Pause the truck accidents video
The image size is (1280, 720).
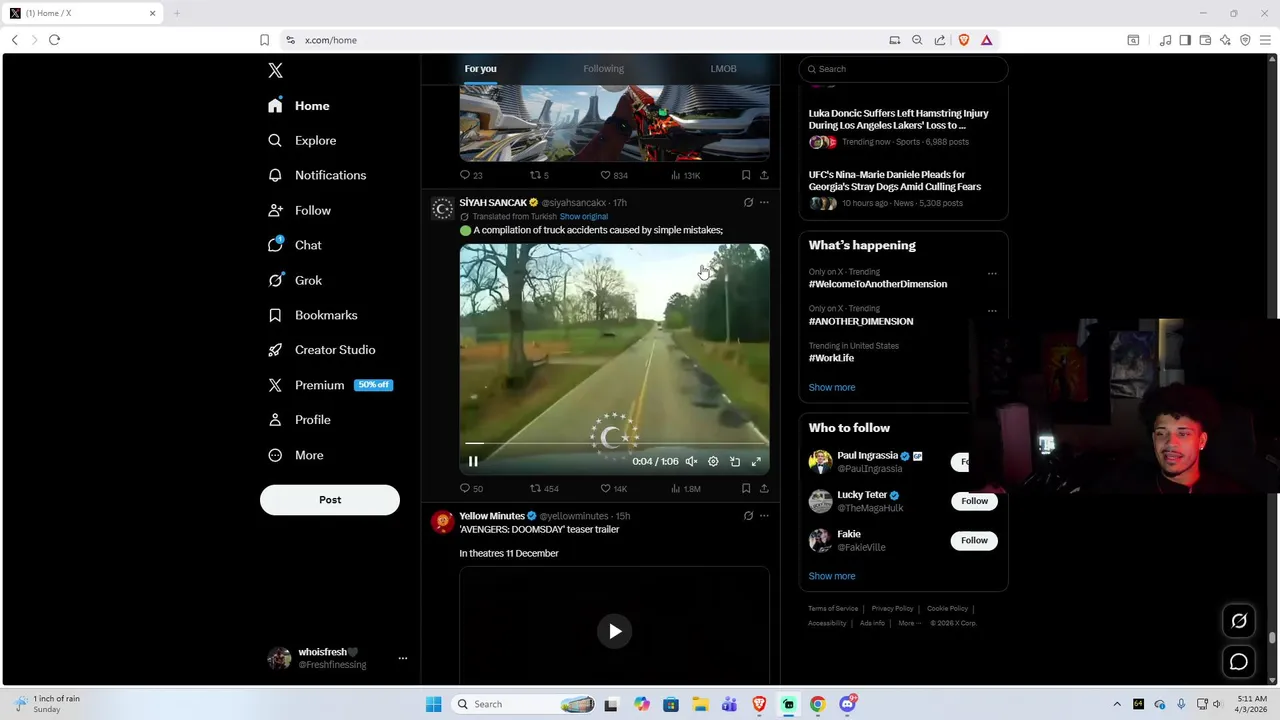pyautogui.click(x=473, y=461)
